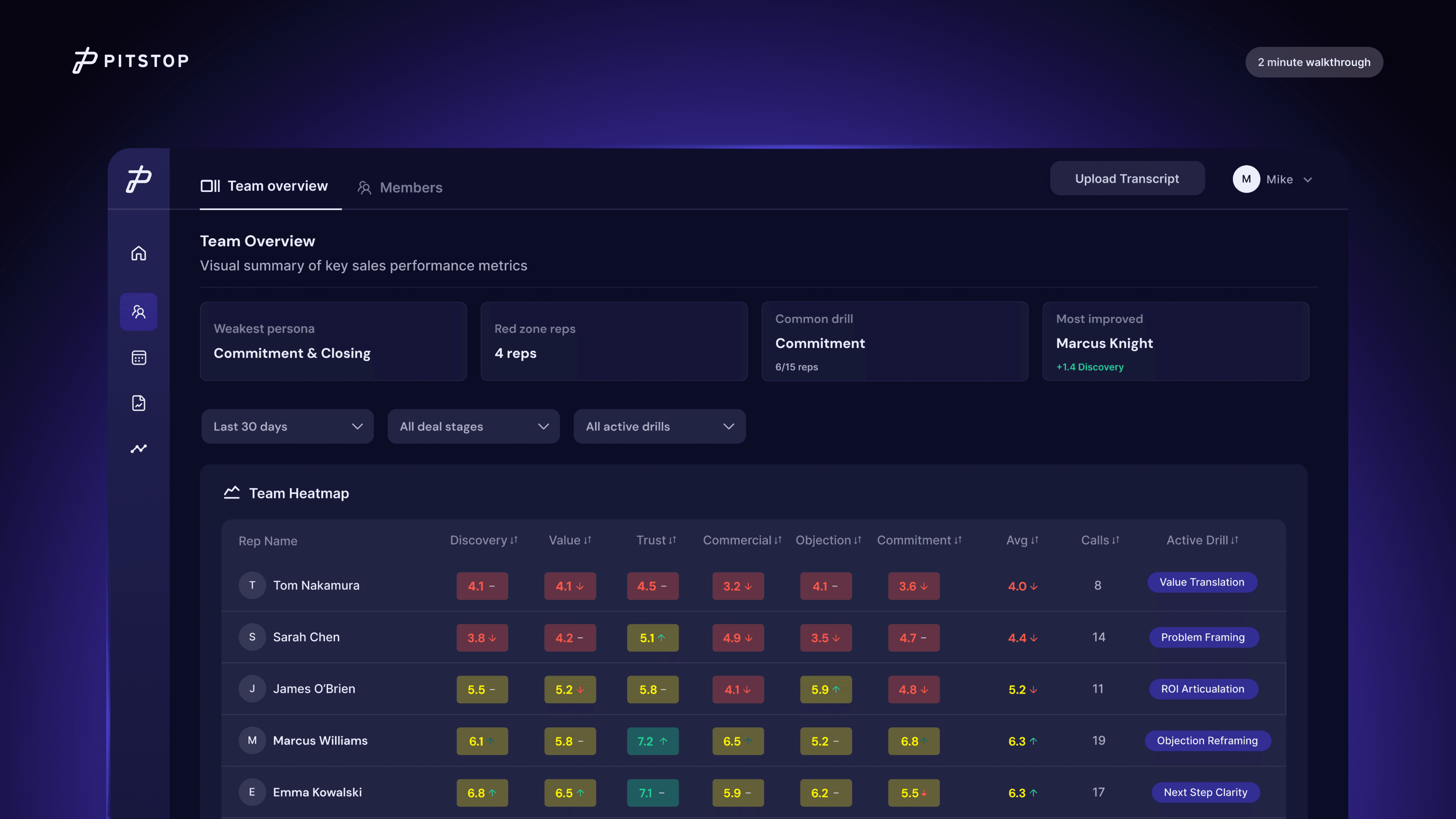The image size is (1456, 819).
Task: Click James O'Brien's avatar
Action: point(252,689)
